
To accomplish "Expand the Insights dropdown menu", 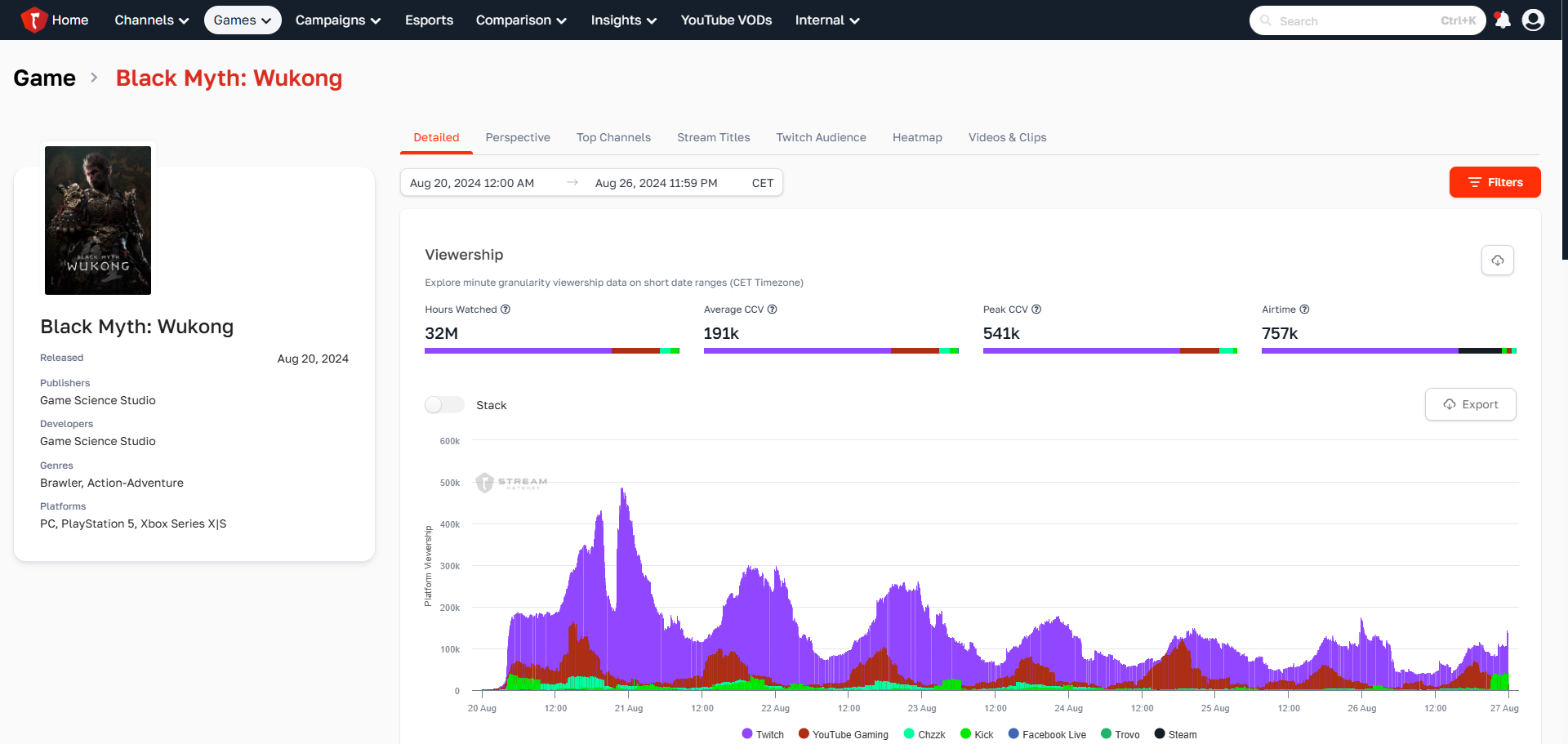I will click(623, 20).
